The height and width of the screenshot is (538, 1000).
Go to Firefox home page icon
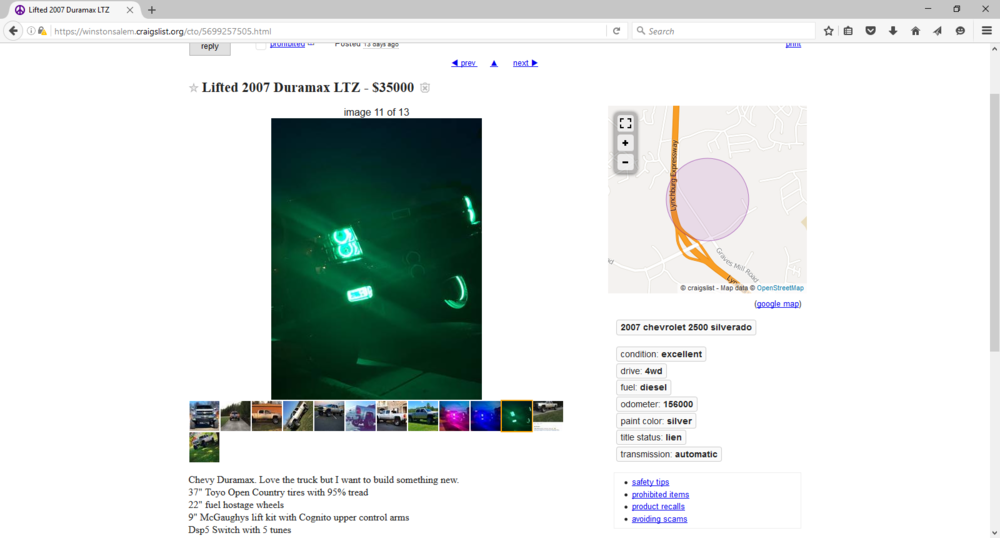click(x=915, y=31)
